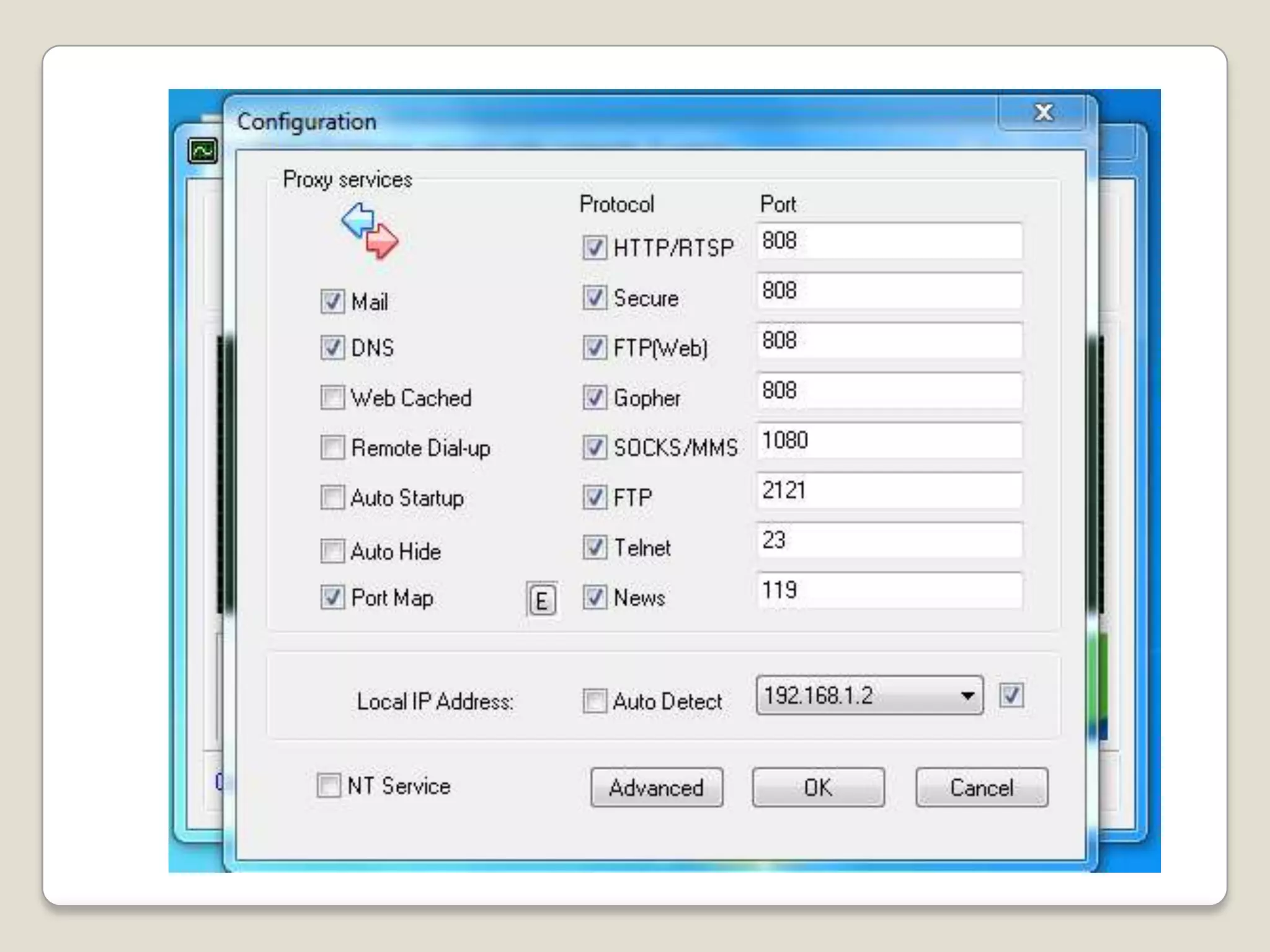This screenshot has width=1270, height=952.
Task: Click the FTP port 2121 field
Action: [x=888, y=491]
